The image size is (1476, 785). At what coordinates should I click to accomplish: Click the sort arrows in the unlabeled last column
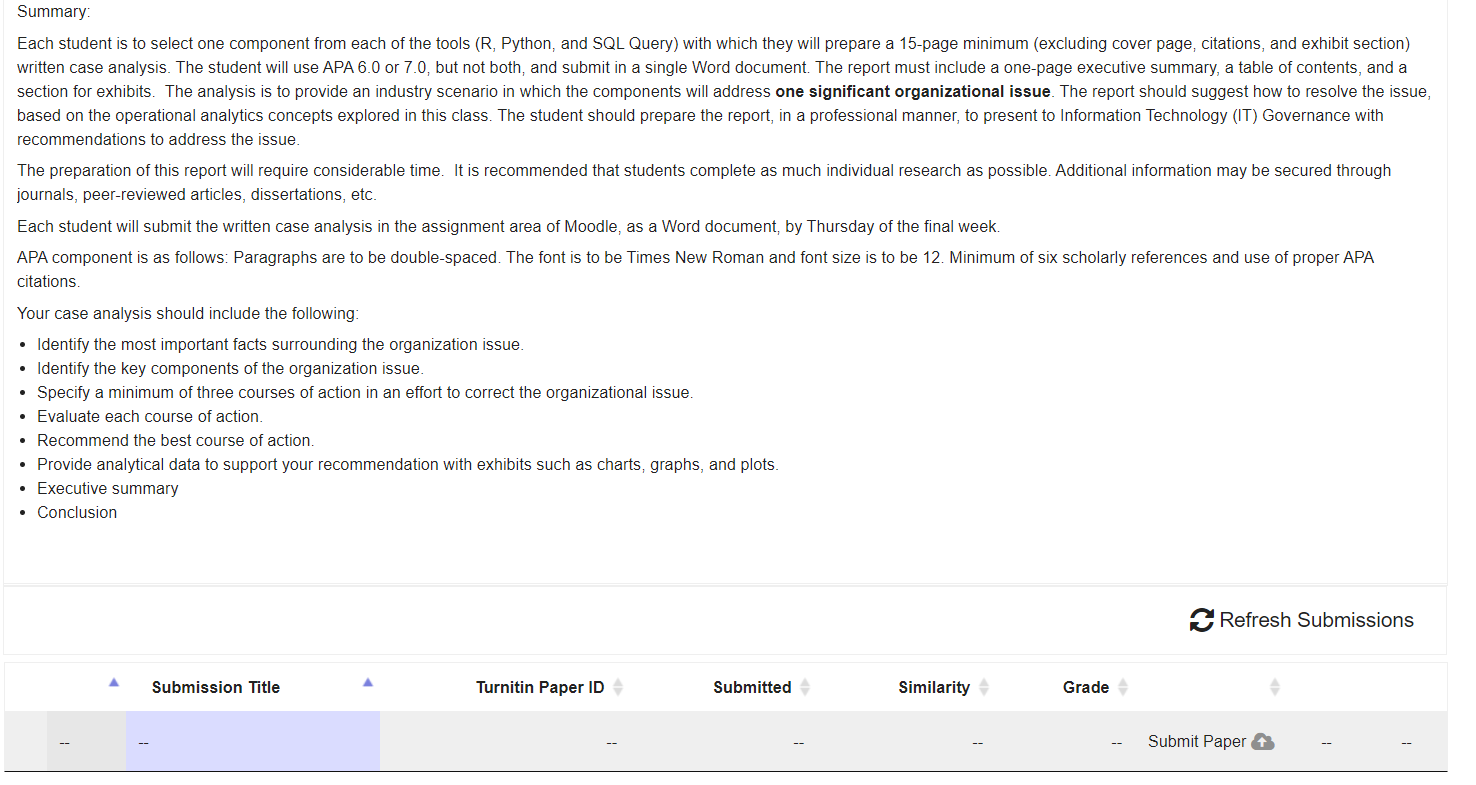pos(1274,687)
